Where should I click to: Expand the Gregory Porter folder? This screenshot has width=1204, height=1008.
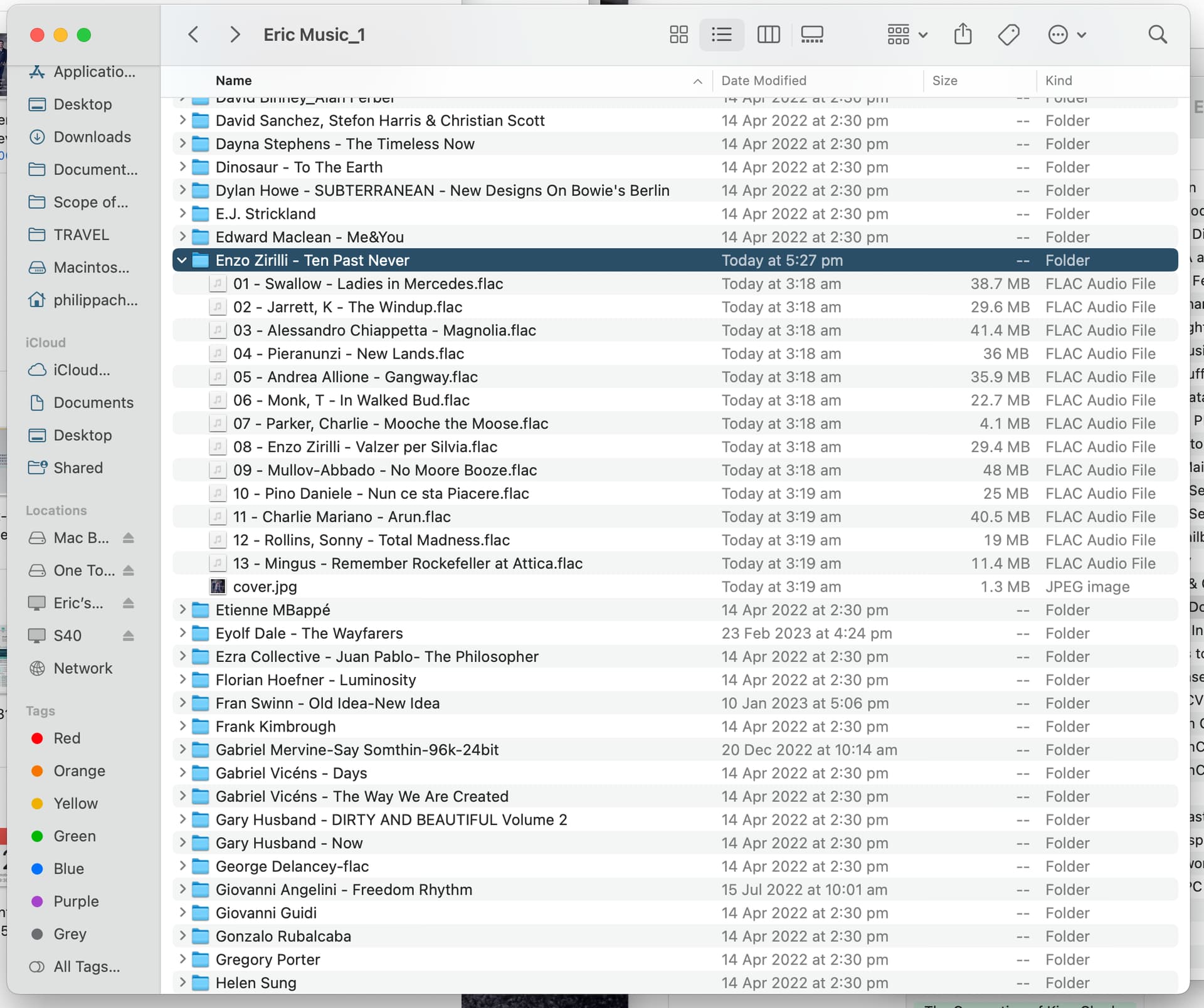pos(182,959)
